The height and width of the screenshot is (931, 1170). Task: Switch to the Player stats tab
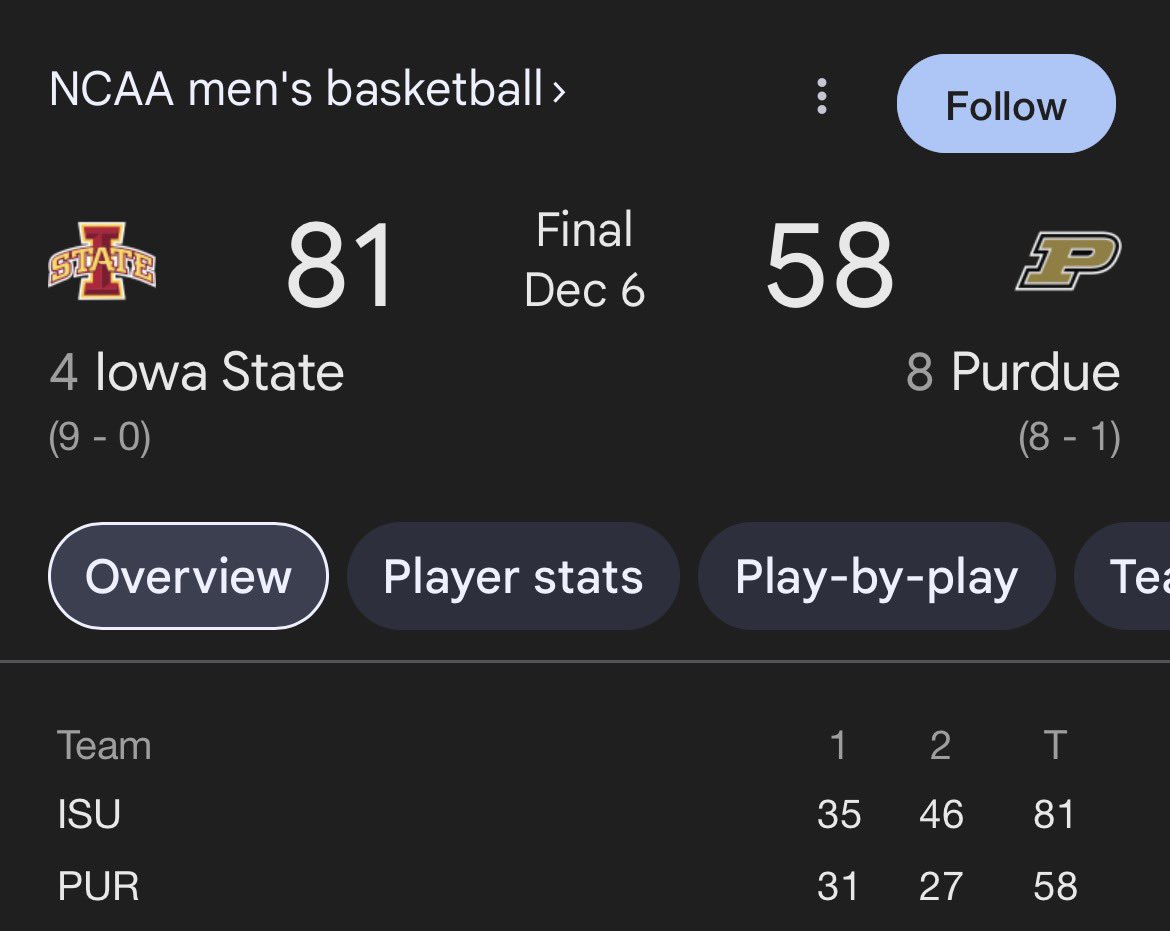(x=513, y=576)
